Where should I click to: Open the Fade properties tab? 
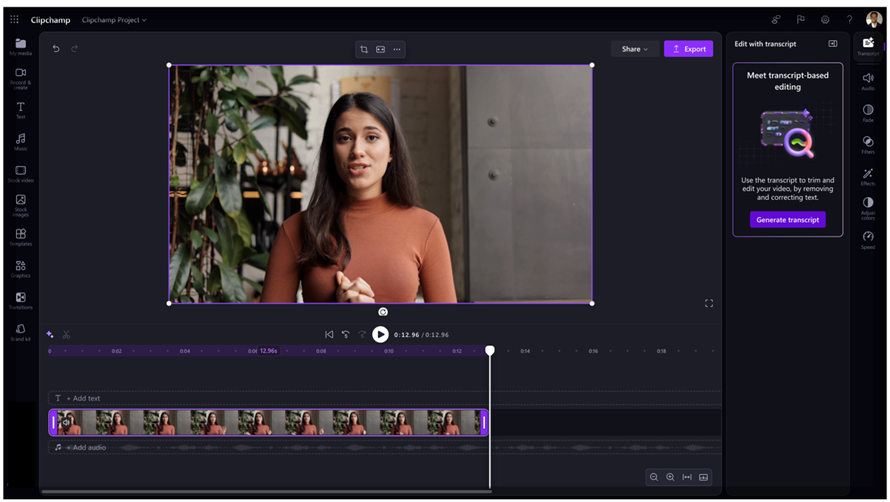[x=868, y=113]
